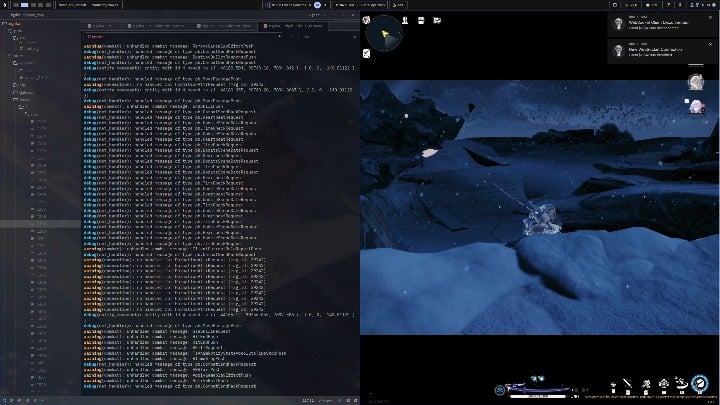Click the round avatar icon in editor title bar
This screenshot has height=405, width=720.
coord(317,6)
